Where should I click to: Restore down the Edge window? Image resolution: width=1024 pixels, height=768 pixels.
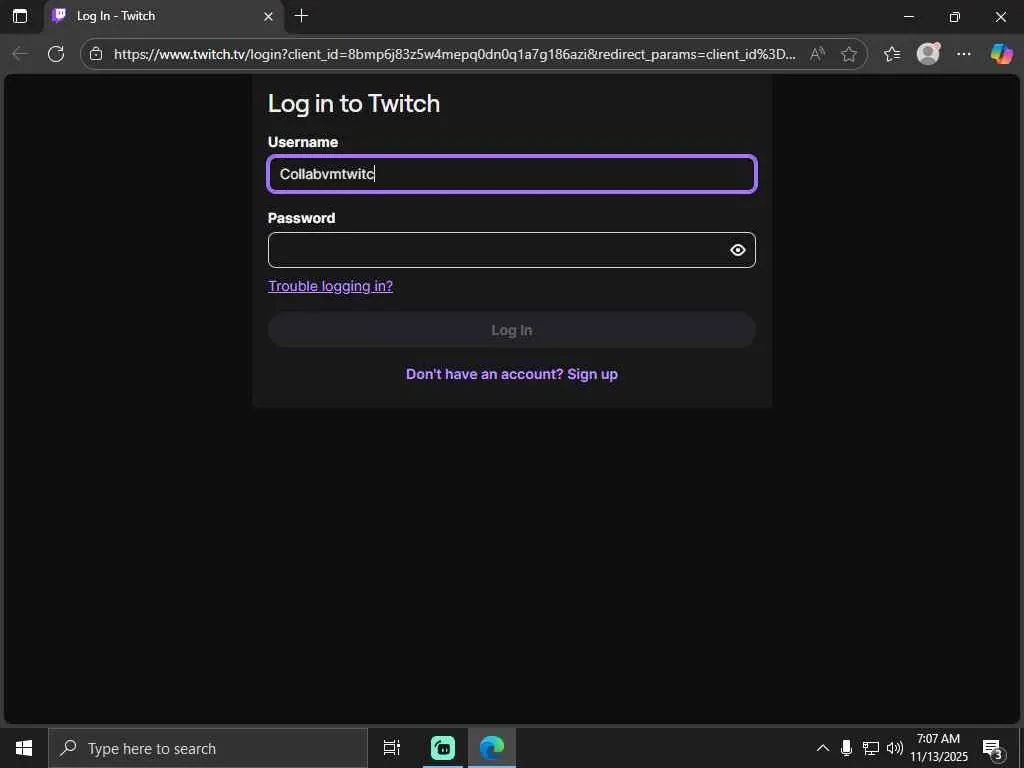point(955,16)
